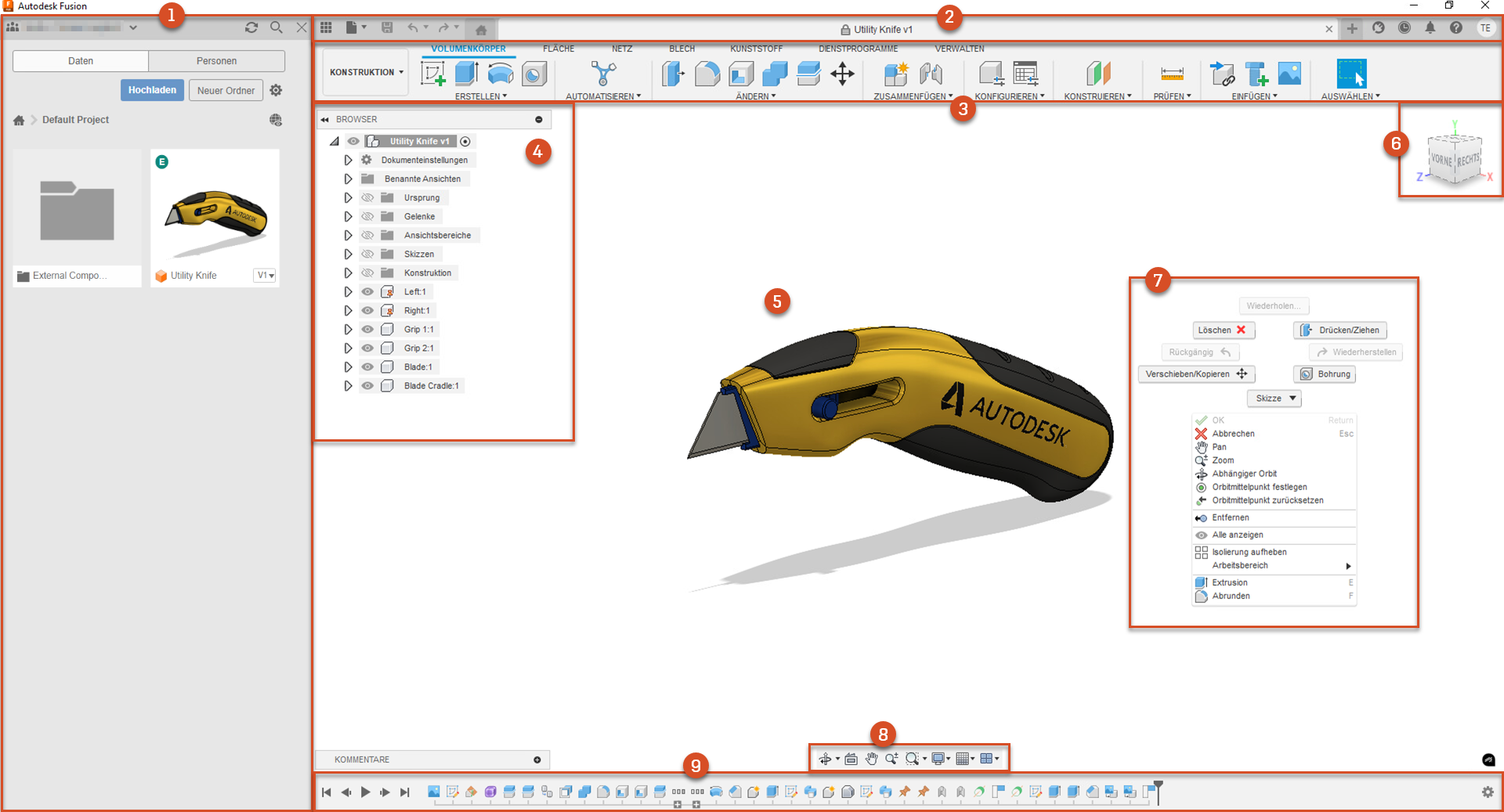
Task: Activate the Select tool above Auswählen
Action: coord(1351,74)
